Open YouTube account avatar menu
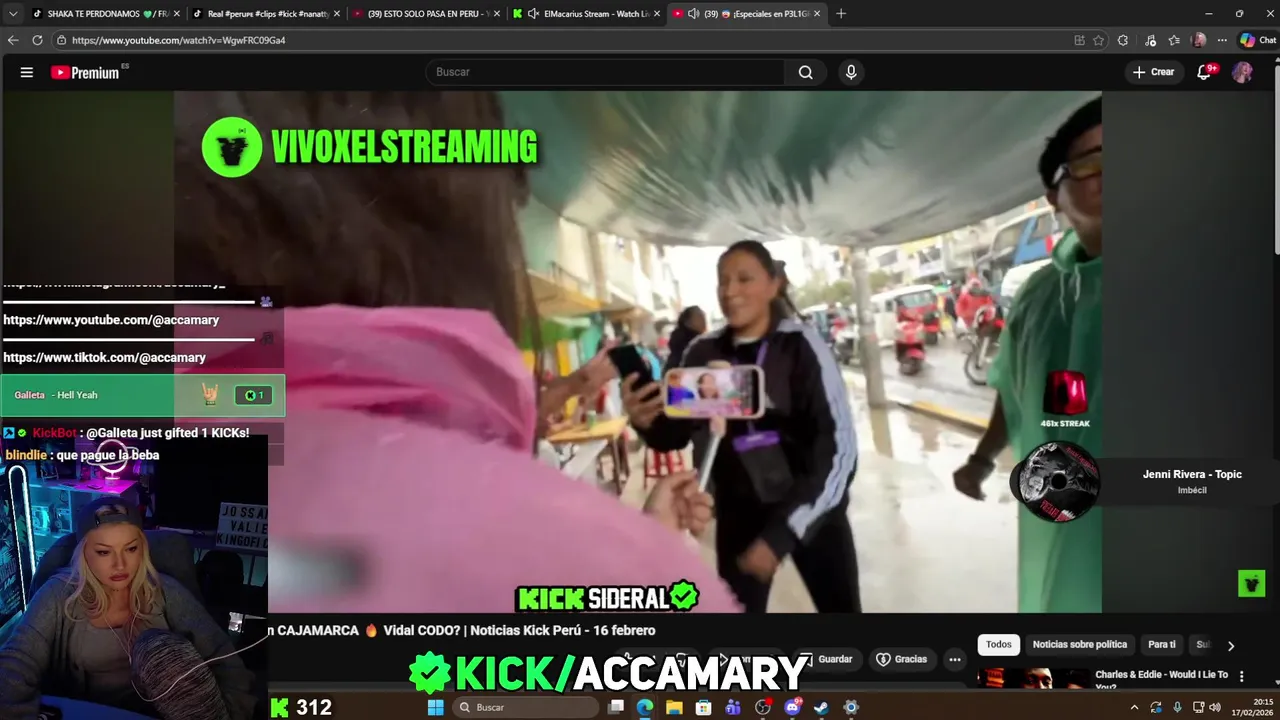 (x=1242, y=72)
